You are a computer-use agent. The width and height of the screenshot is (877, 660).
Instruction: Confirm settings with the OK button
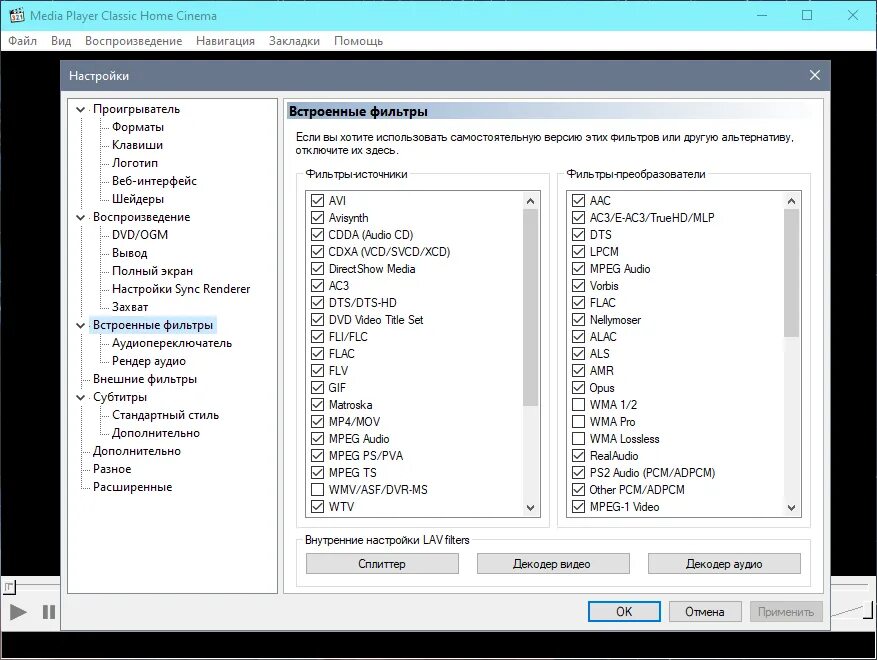pyautogui.click(x=624, y=611)
